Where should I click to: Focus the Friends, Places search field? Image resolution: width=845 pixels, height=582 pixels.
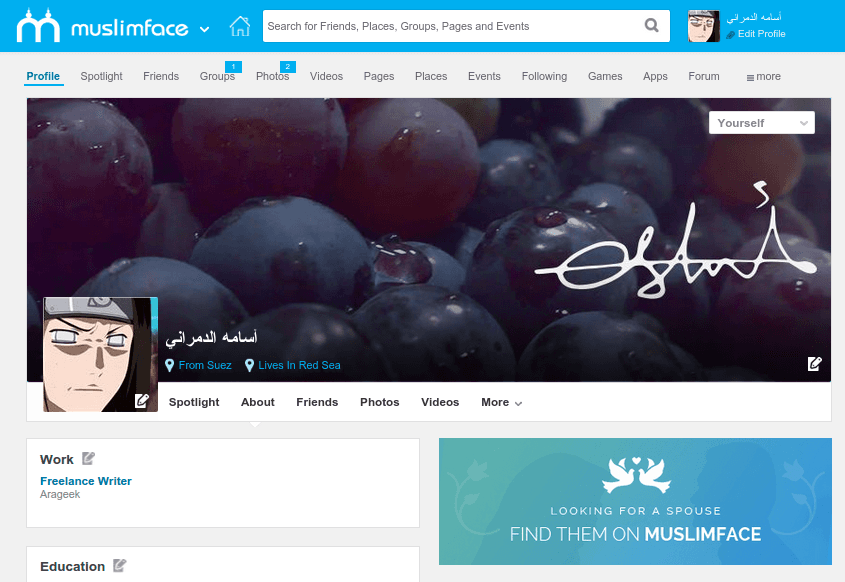453,26
